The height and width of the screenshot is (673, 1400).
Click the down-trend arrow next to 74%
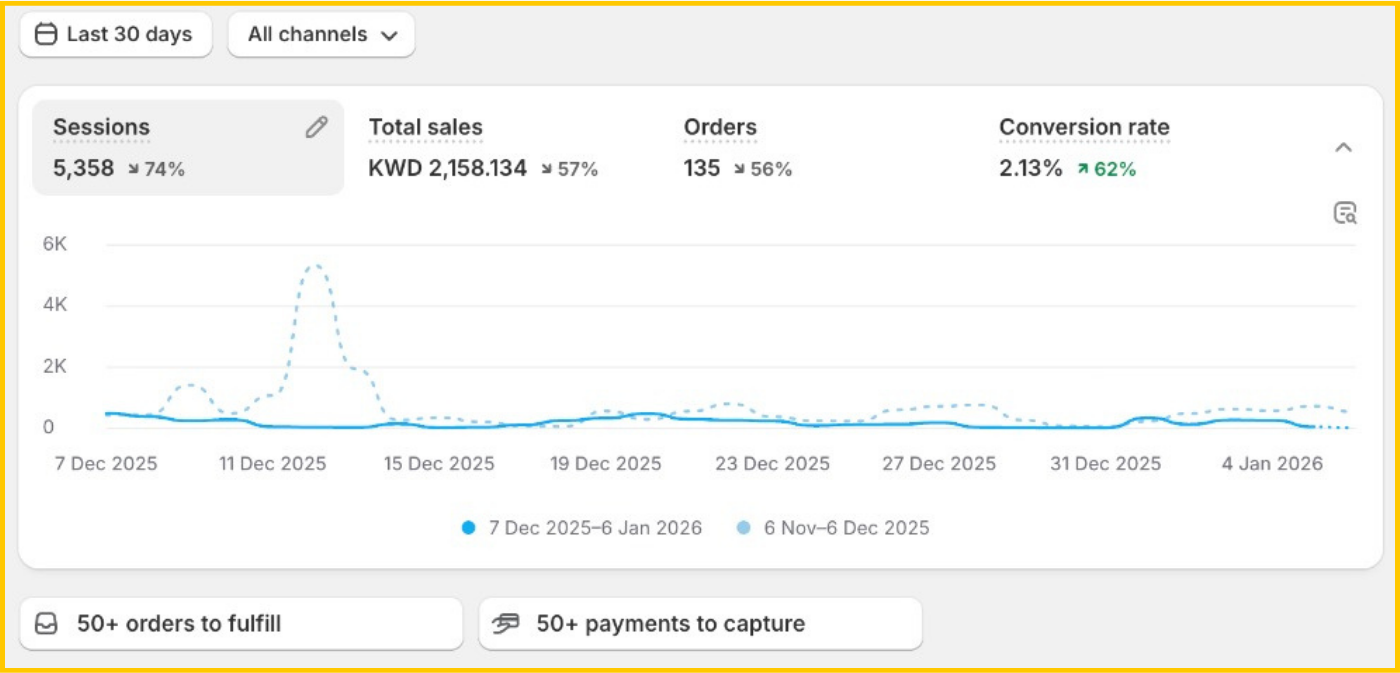click(x=133, y=170)
